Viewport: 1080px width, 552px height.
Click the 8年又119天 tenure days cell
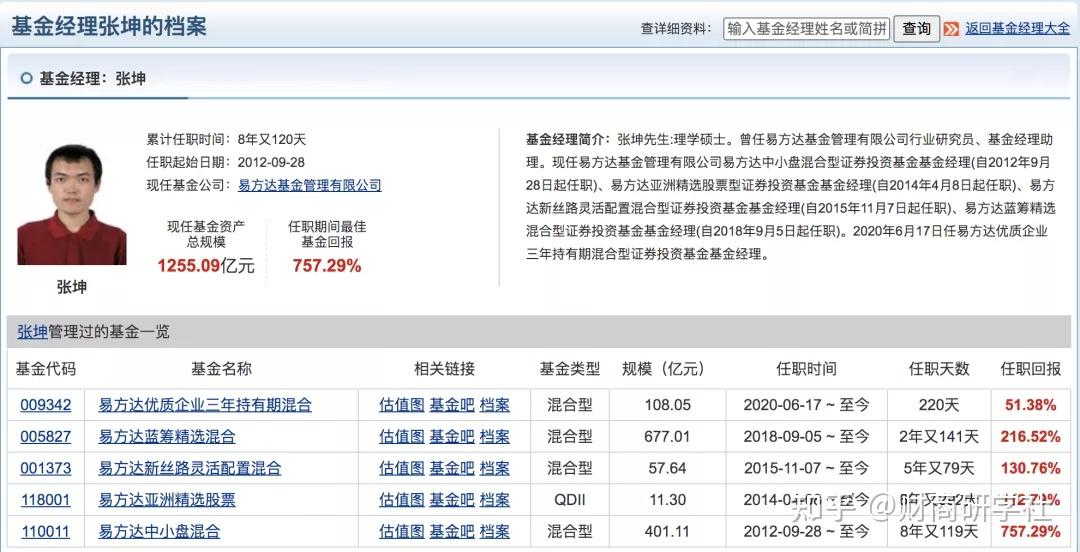coord(939,531)
